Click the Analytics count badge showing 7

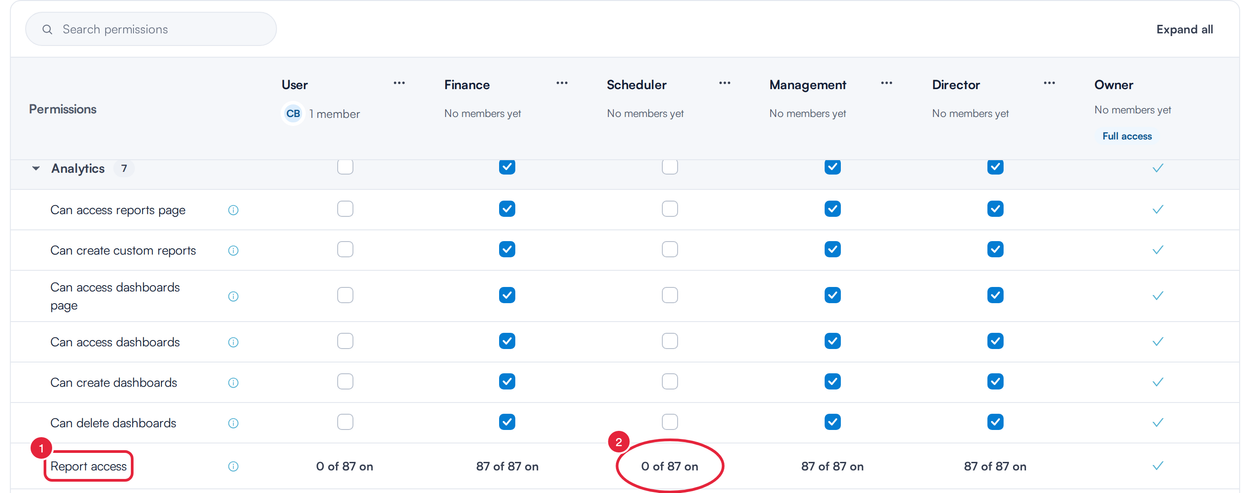(124, 169)
